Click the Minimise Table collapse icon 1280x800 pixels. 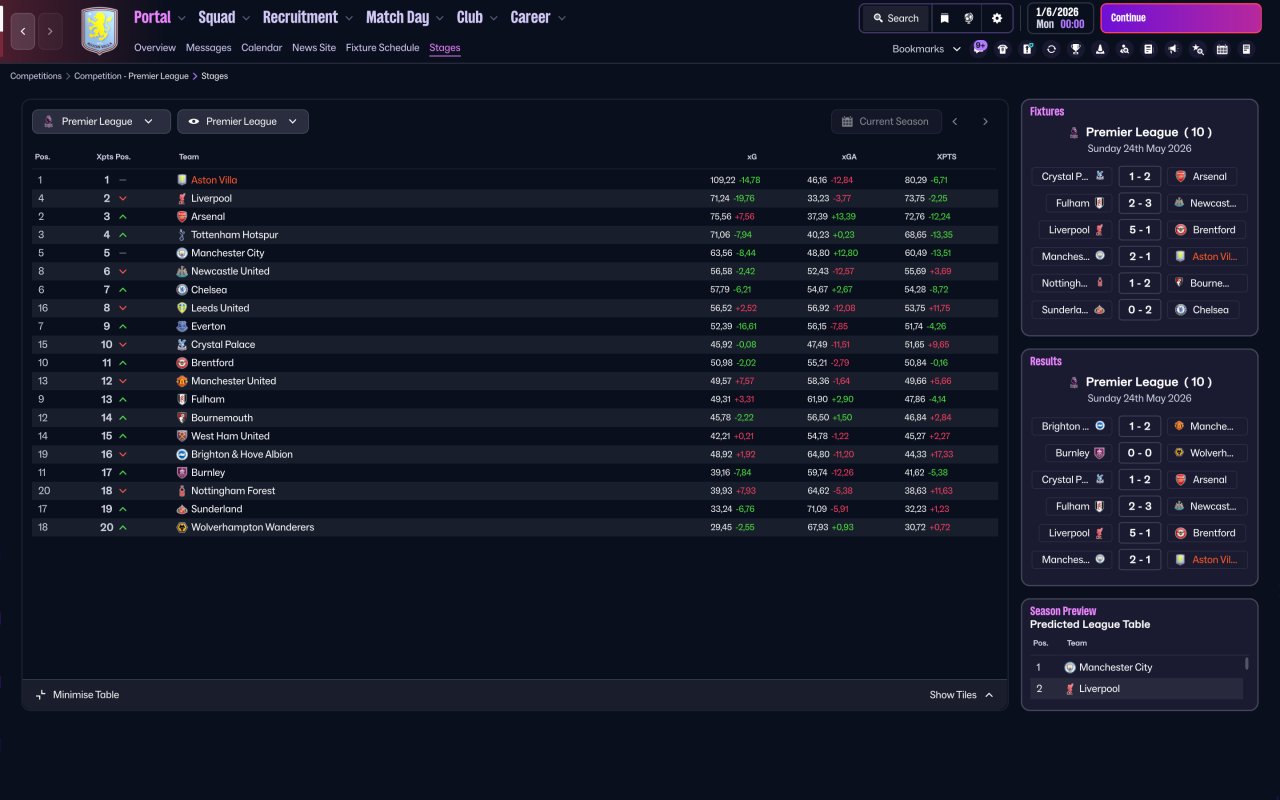tap(41, 695)
